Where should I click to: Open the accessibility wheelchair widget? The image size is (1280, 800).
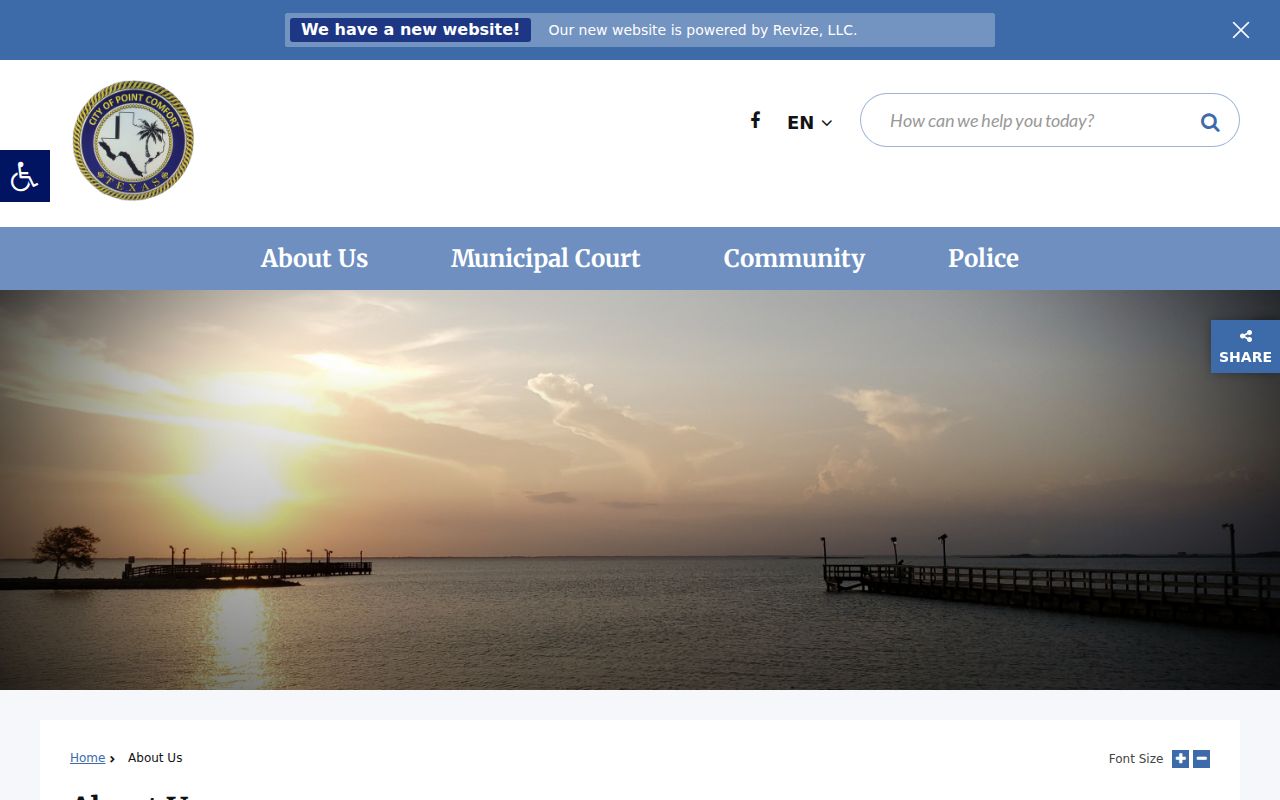tap(24, 176)
